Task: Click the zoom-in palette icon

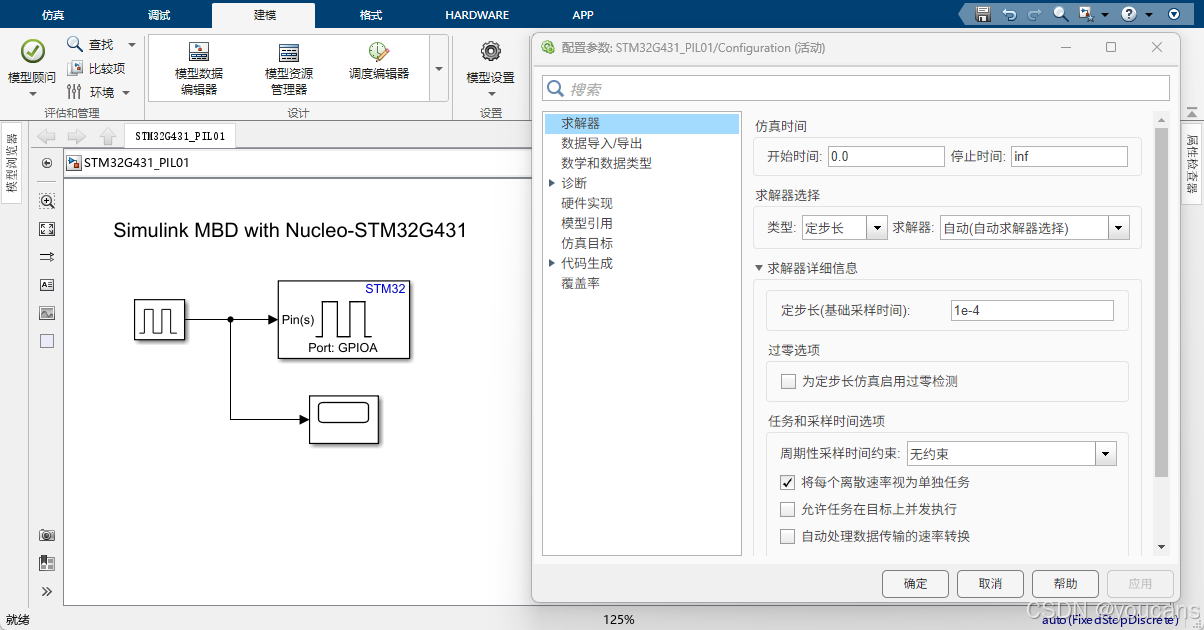Action: [x=47, y=201]
